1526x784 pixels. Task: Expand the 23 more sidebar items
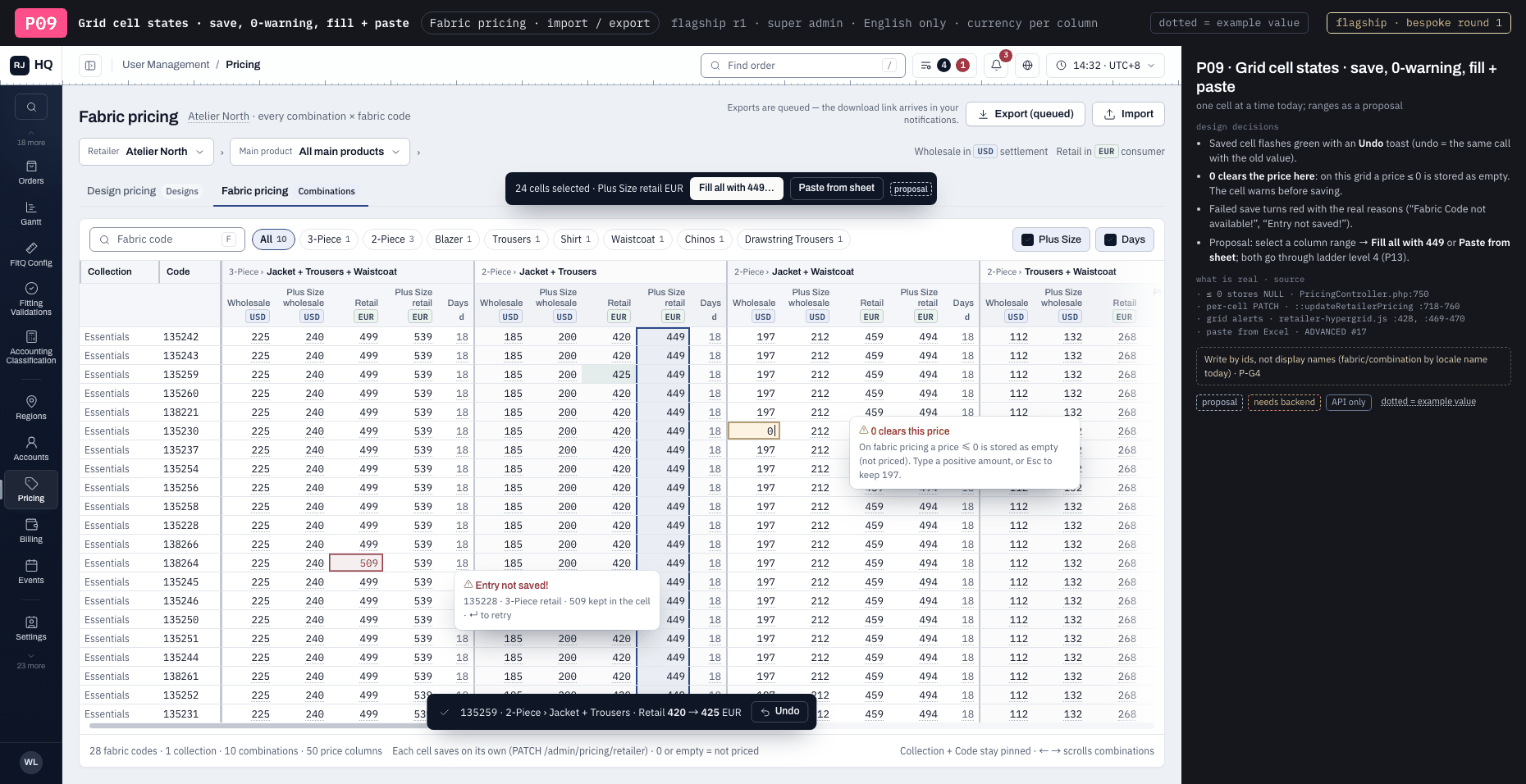click(x=31, y=661)
